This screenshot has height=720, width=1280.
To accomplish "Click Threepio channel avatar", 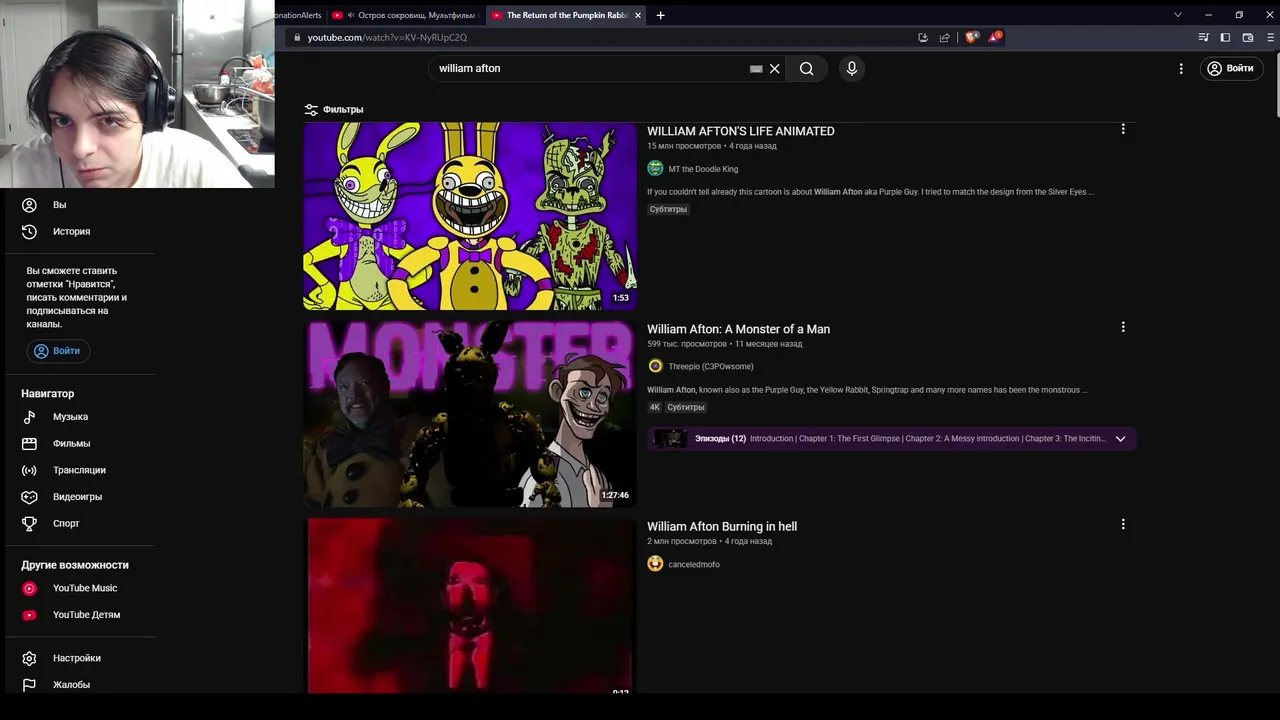I will pyautogui.click(x=655, y=366).
